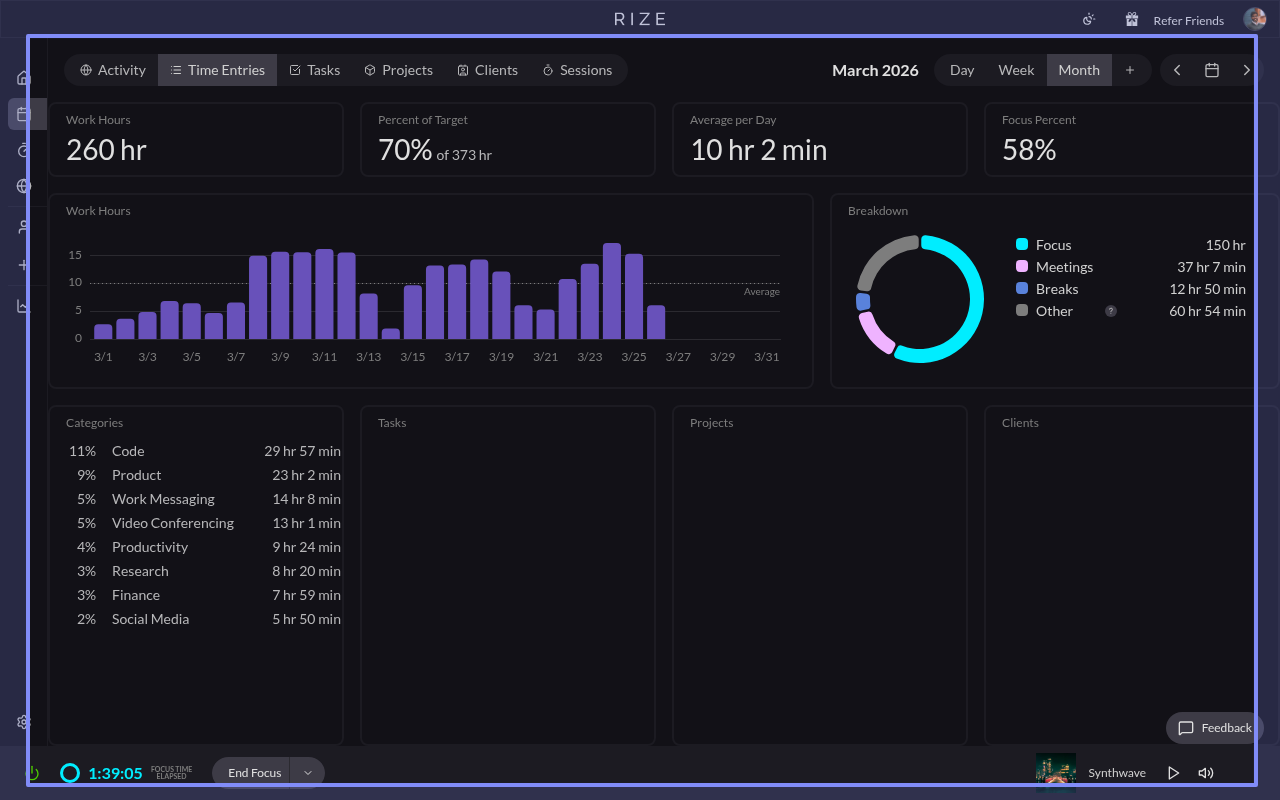1280x800 pixels.
Task: Open the Home icon in the sidebar
Action: (x=23, y=78)
